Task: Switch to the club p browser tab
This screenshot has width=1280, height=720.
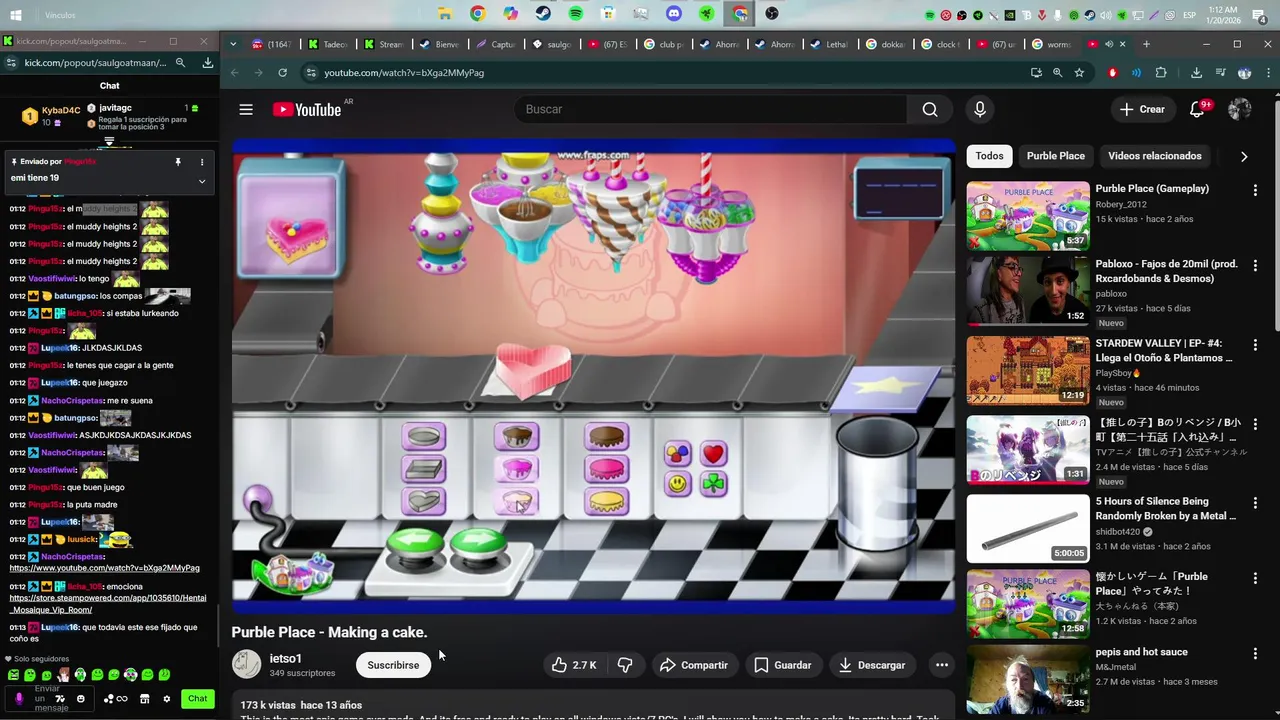Action: tap(664, 44)
